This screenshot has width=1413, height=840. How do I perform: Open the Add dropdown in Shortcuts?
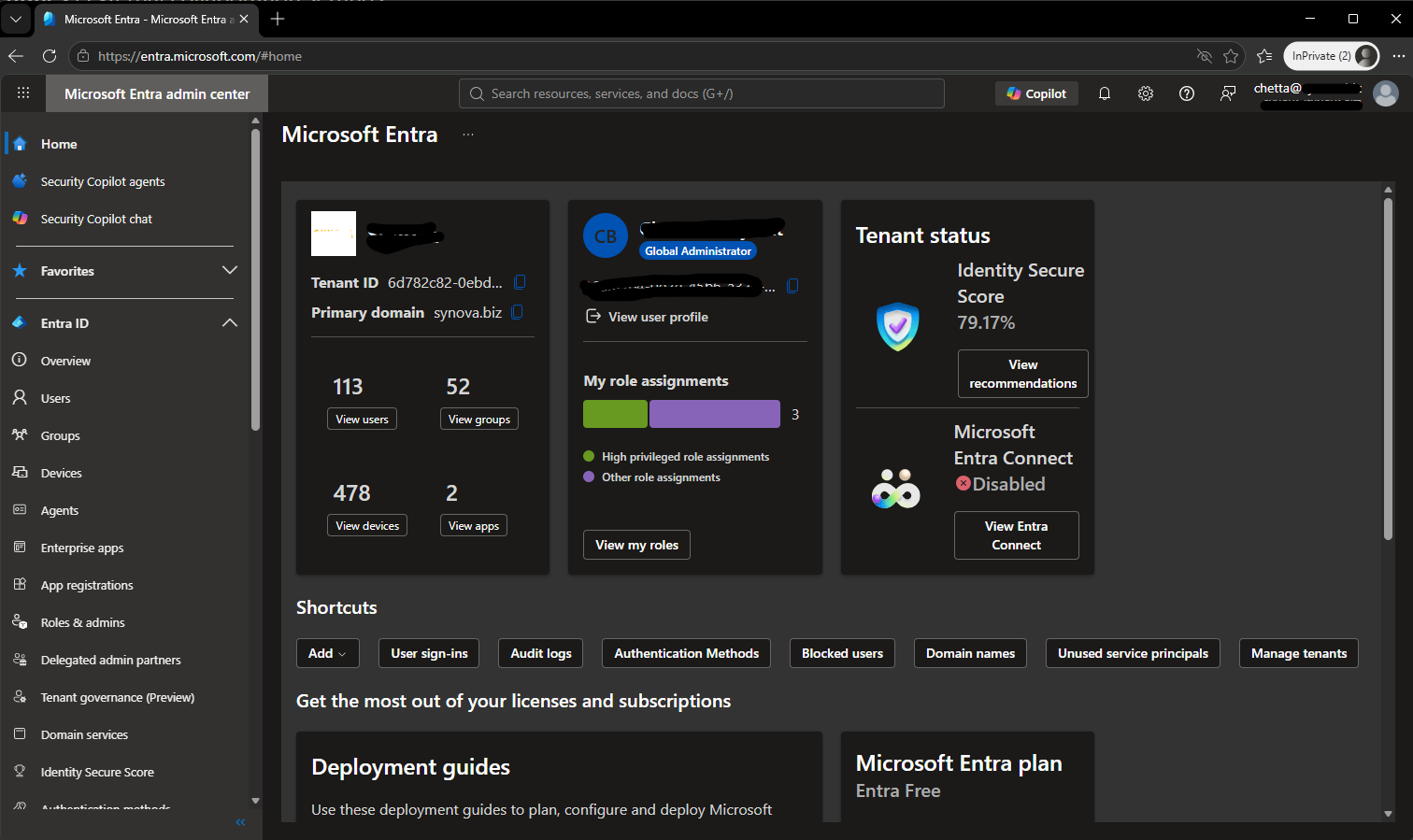point(327,653)
